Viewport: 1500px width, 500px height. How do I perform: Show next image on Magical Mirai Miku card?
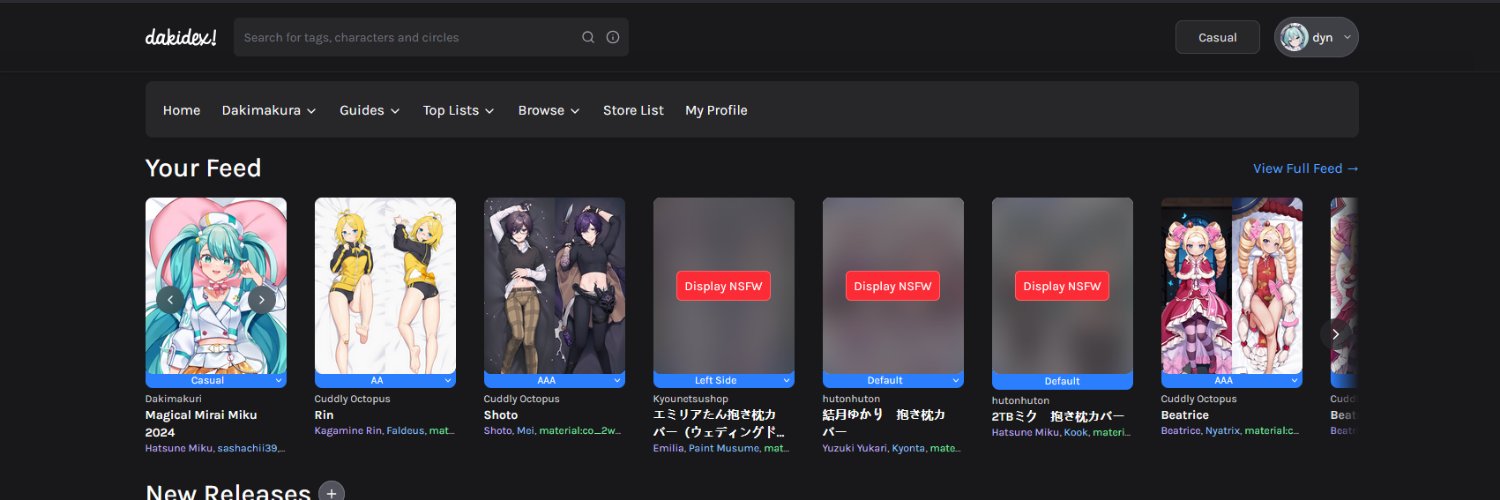pyautogui.click(x=261, y=299)
